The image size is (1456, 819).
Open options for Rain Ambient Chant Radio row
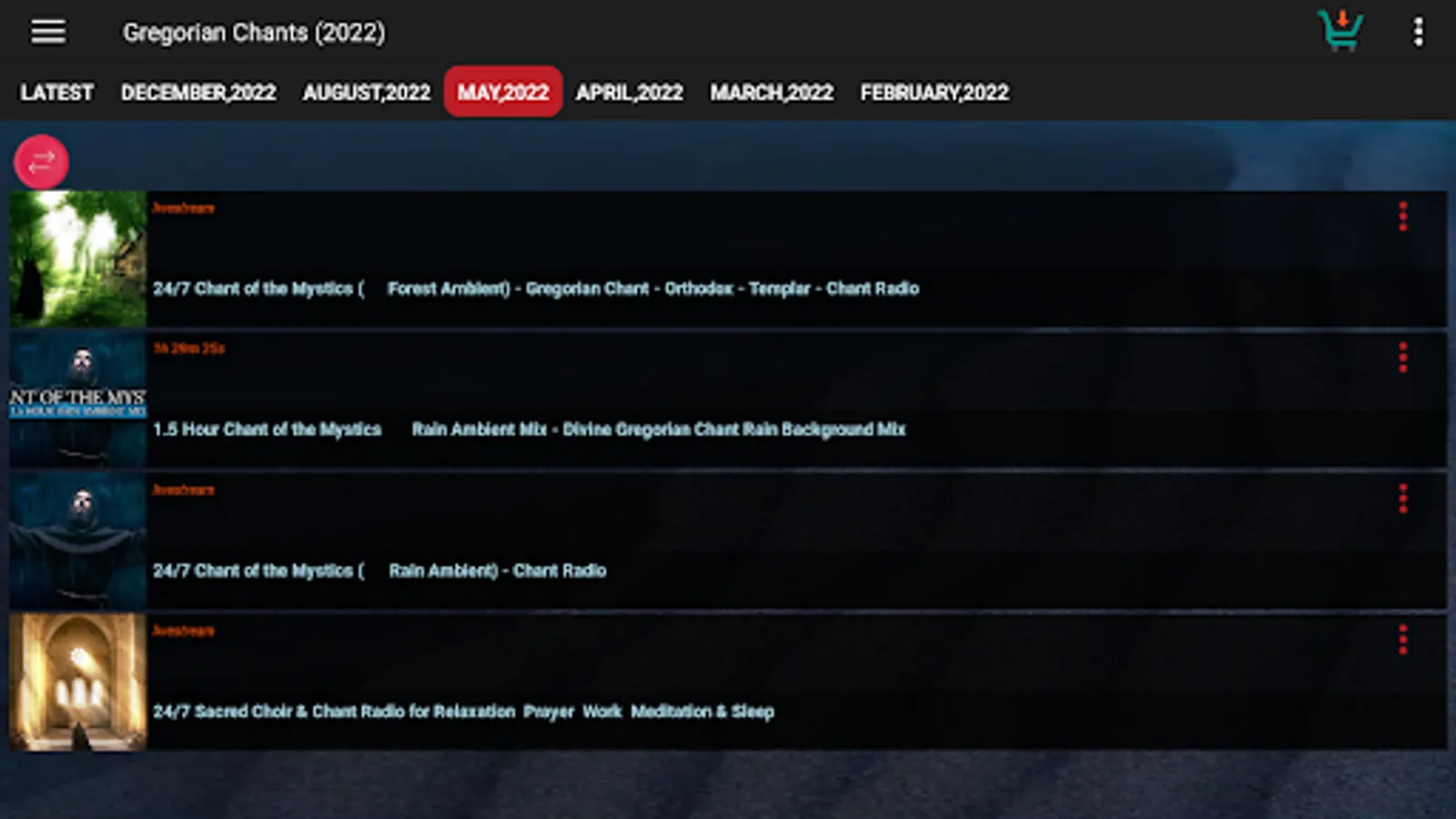(1402, 499)
